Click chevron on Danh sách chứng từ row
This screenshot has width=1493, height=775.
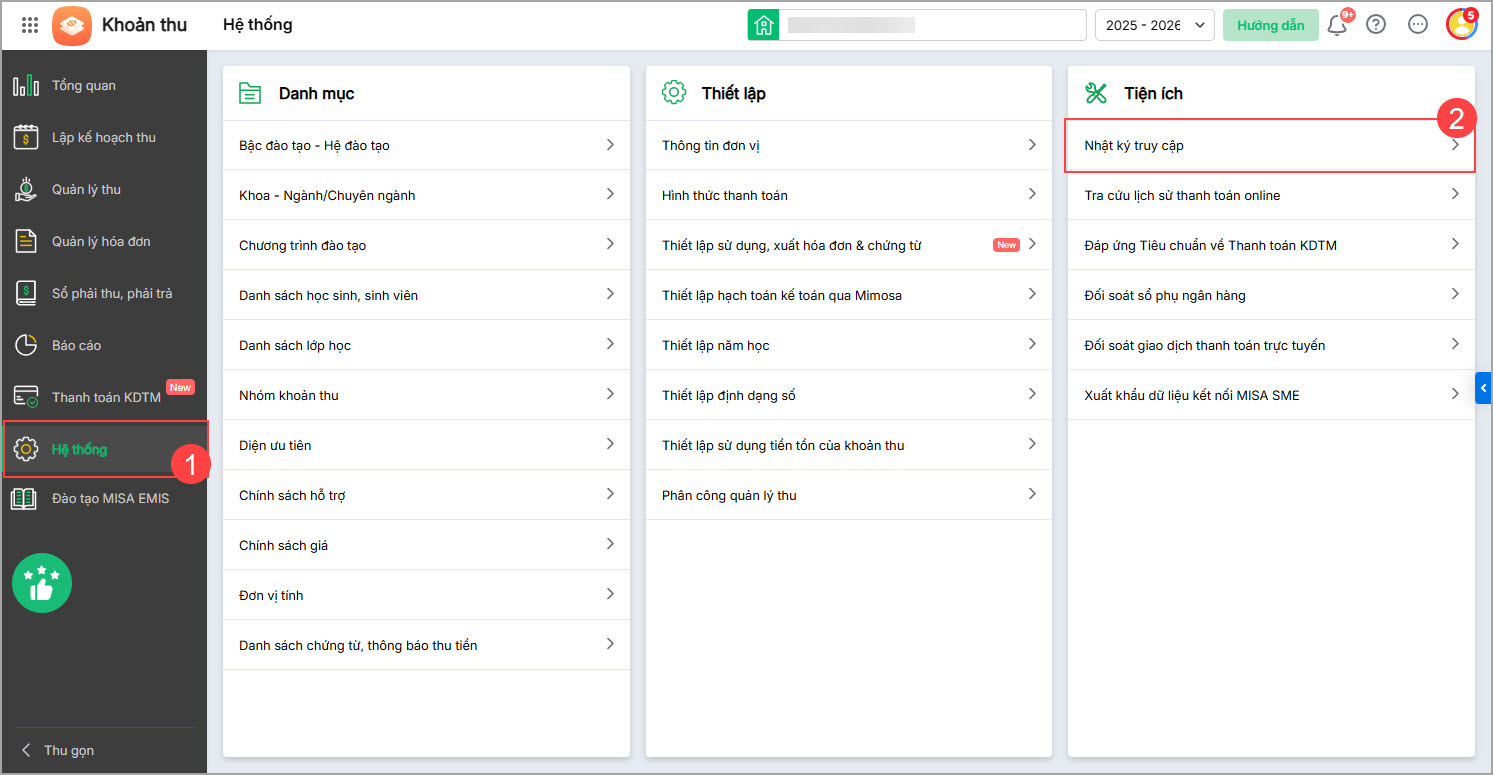point(610,644)
